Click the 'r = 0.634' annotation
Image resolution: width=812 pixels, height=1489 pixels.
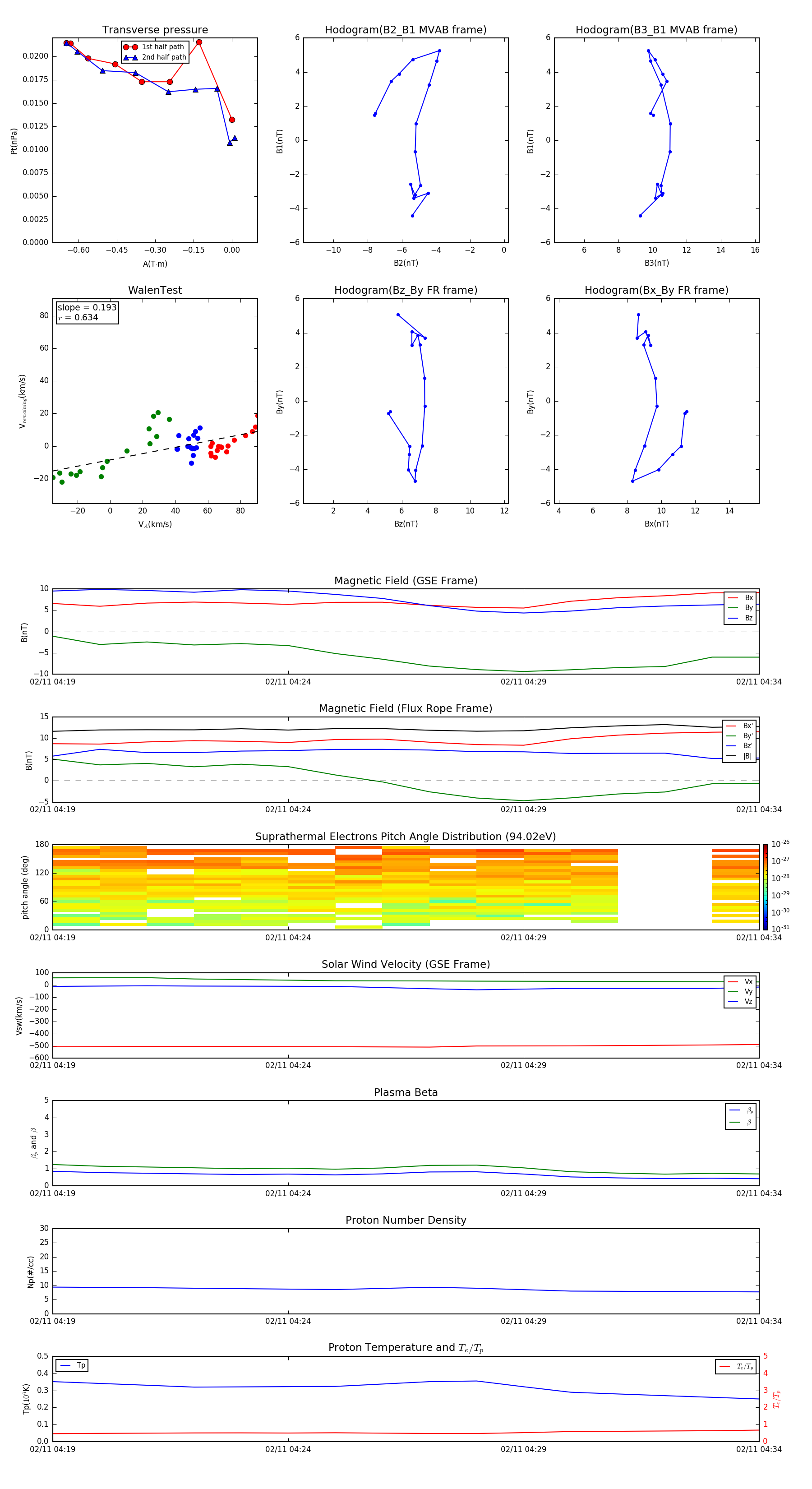(x=78, y=317)
